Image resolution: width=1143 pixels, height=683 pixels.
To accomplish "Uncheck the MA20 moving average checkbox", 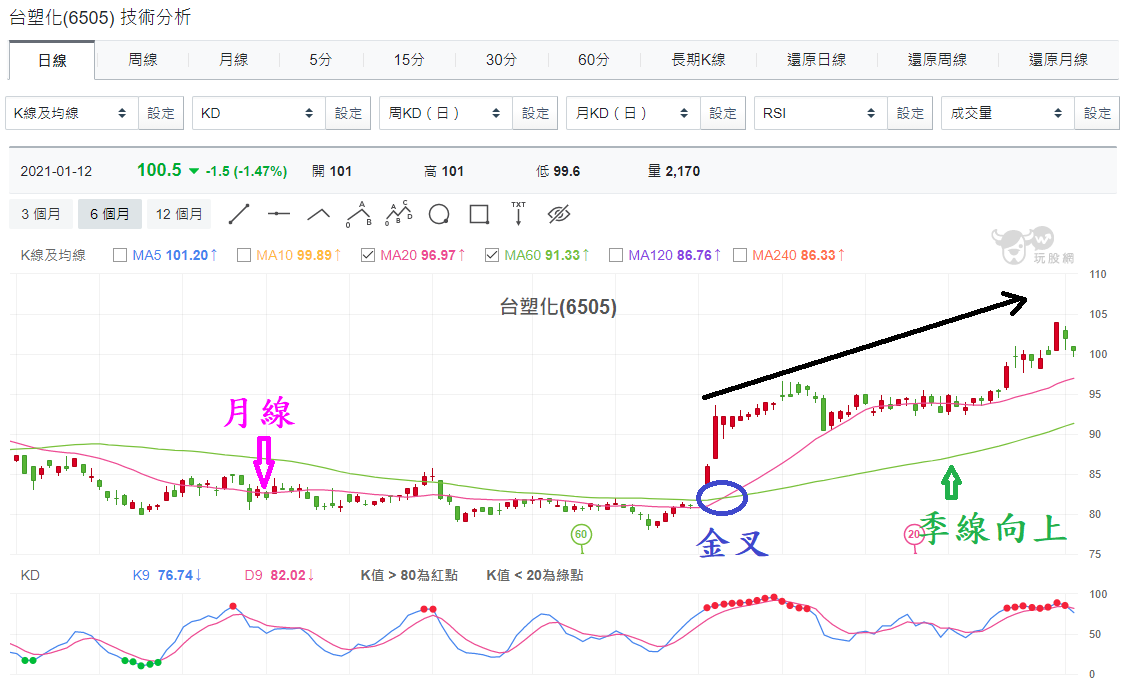I will click(368, 255).
